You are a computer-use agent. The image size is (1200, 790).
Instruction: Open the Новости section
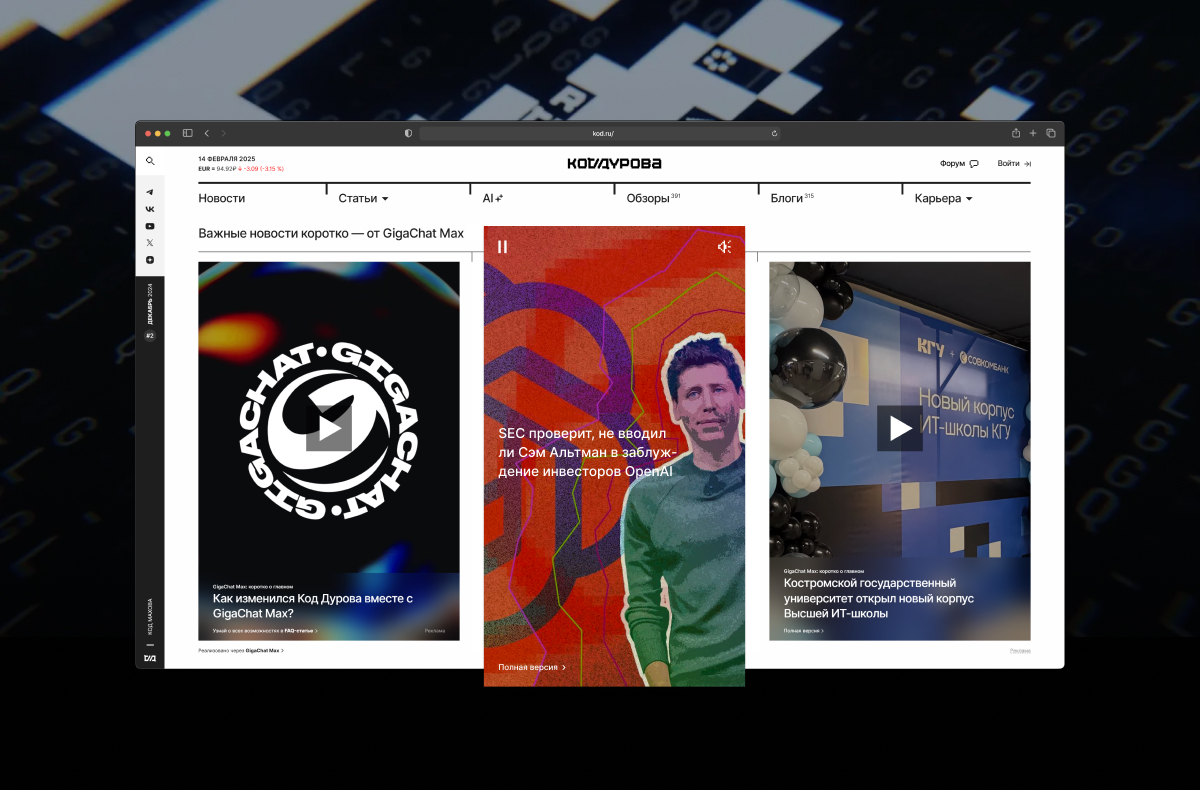[x=221, y=198]
